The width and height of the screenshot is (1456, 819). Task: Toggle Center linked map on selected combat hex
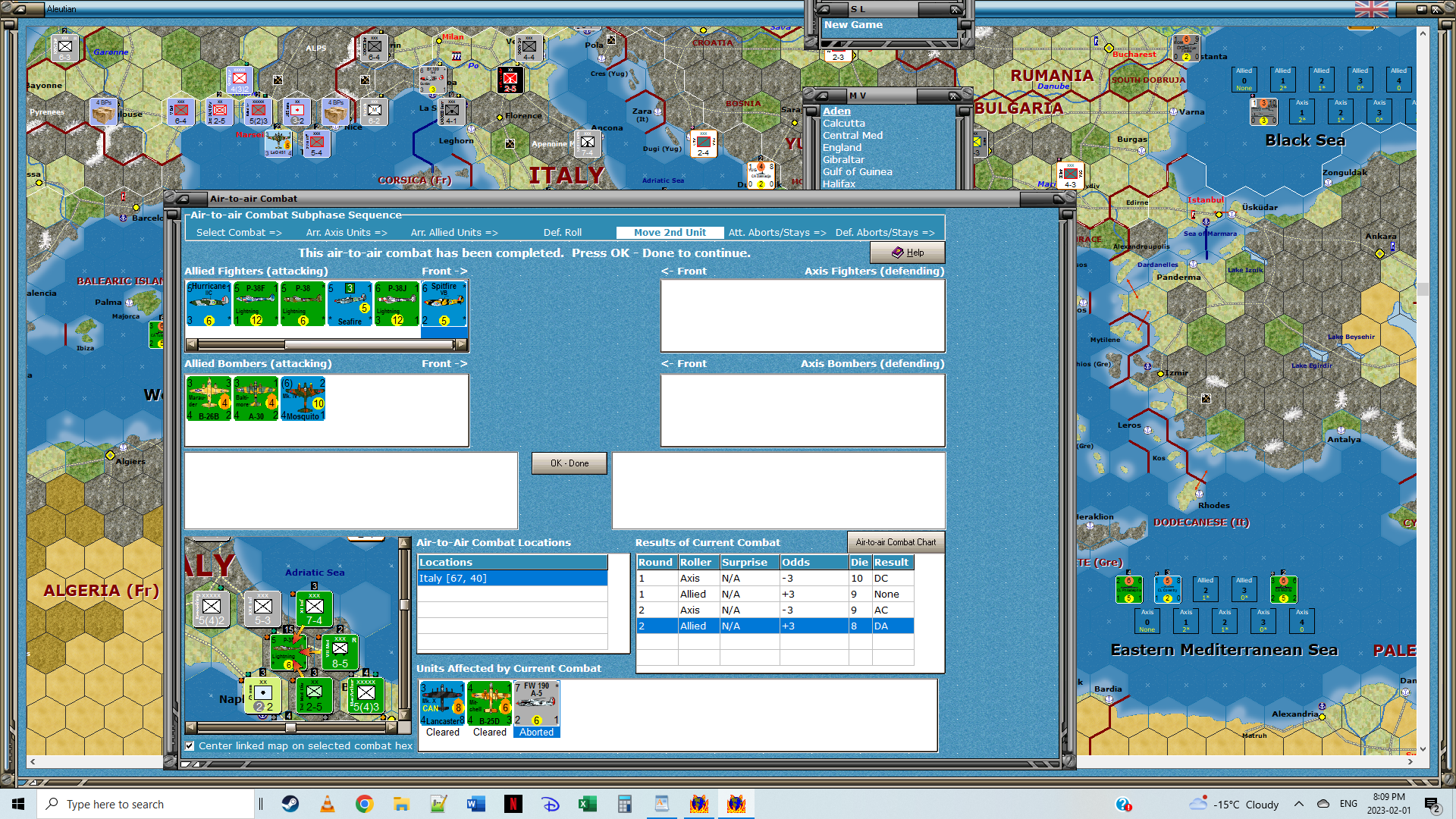click(190, 746)
